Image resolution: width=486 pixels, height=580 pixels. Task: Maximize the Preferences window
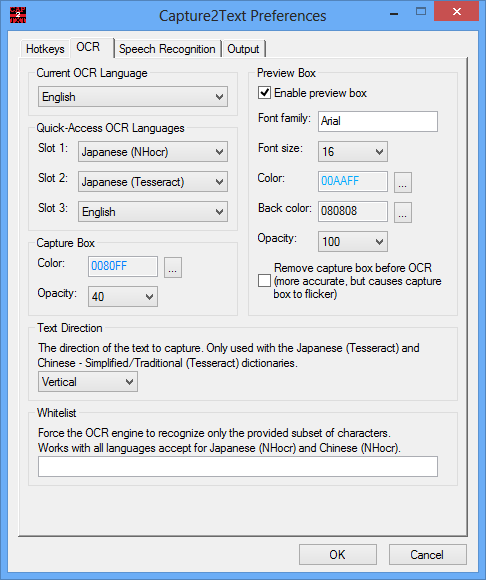(x=421, y=12)
